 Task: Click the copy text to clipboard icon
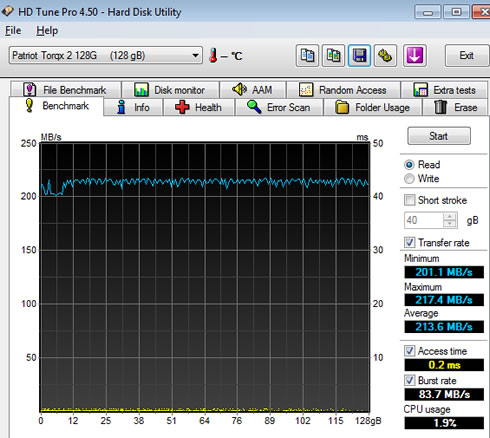tap(307, 55)
